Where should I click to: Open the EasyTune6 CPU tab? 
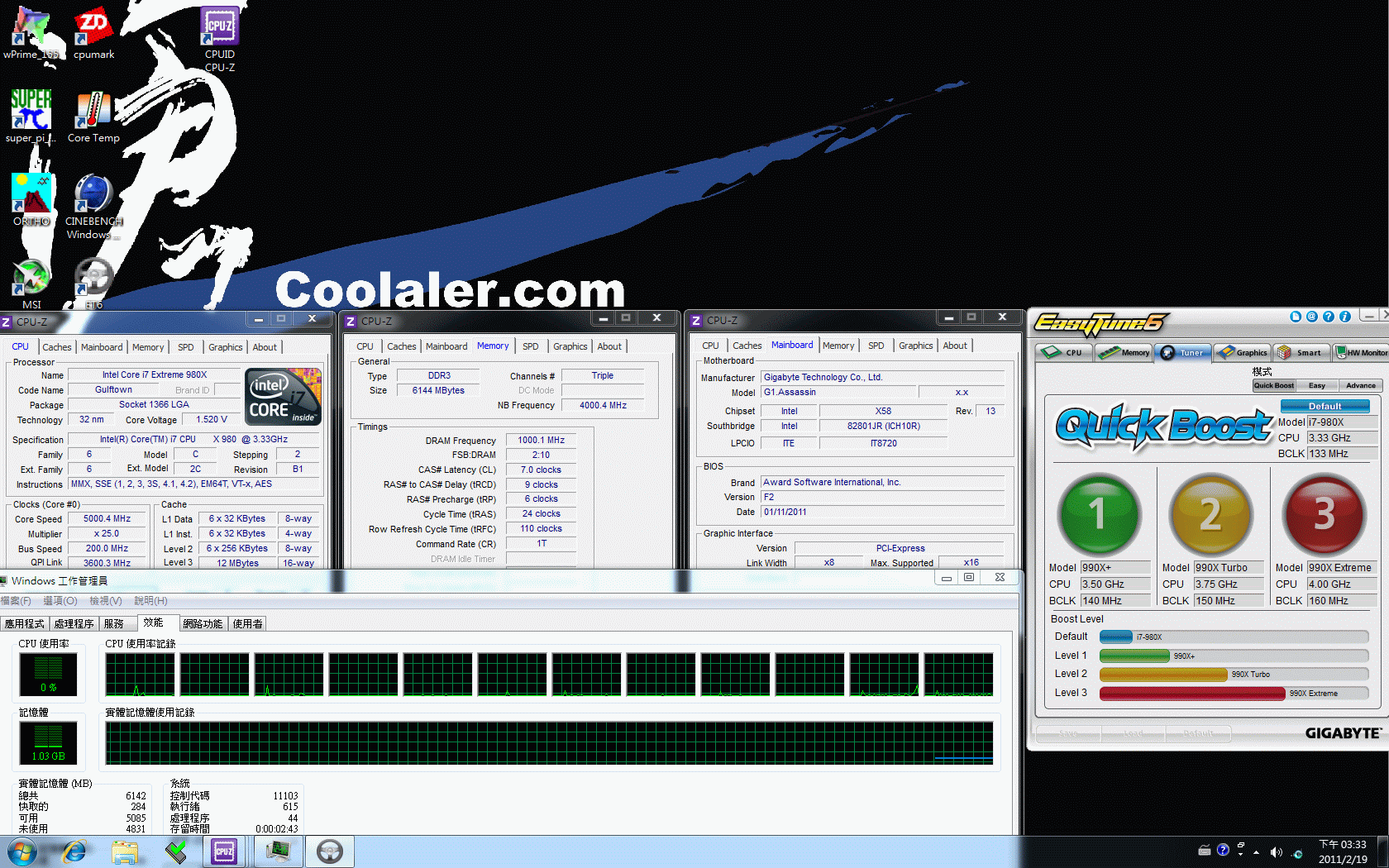pos(1065,352)
